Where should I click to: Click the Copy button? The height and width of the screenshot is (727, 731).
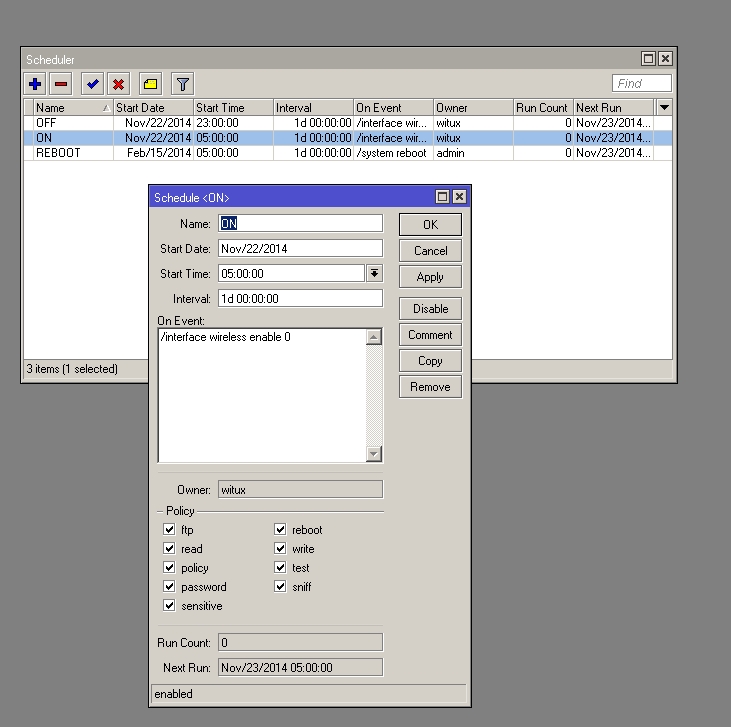430,361
